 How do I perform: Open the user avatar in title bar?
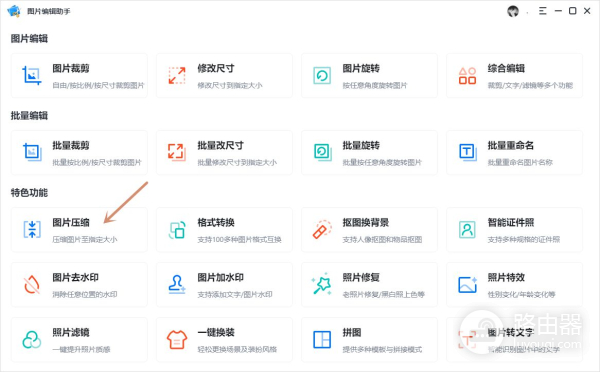tap(513, 11)
